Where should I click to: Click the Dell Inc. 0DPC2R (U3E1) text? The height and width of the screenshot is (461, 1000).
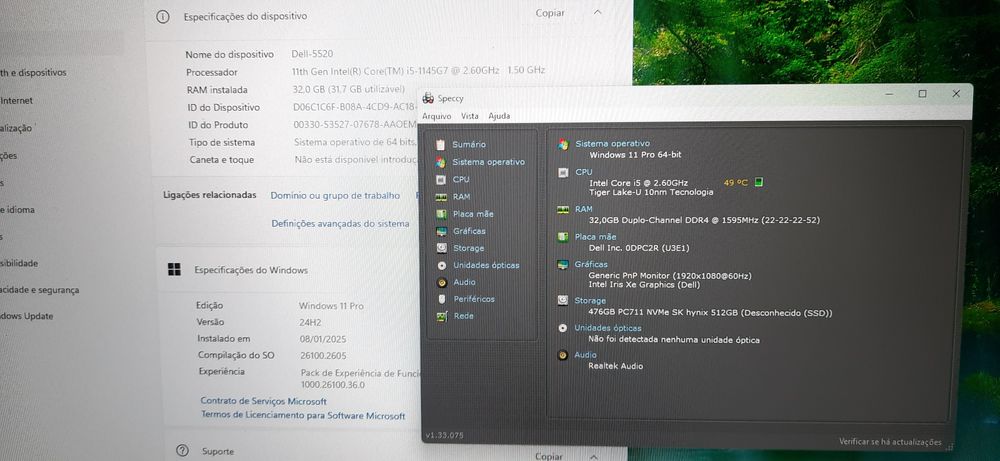click(638, 248)
